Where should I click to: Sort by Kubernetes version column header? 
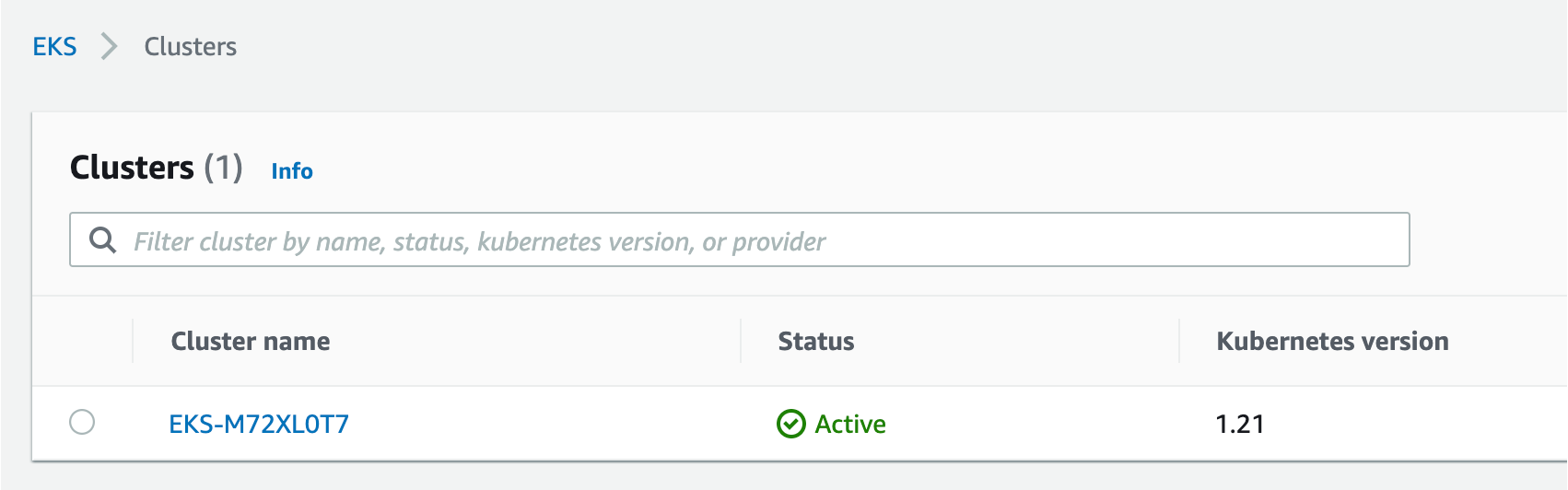tap(1331, 342)
